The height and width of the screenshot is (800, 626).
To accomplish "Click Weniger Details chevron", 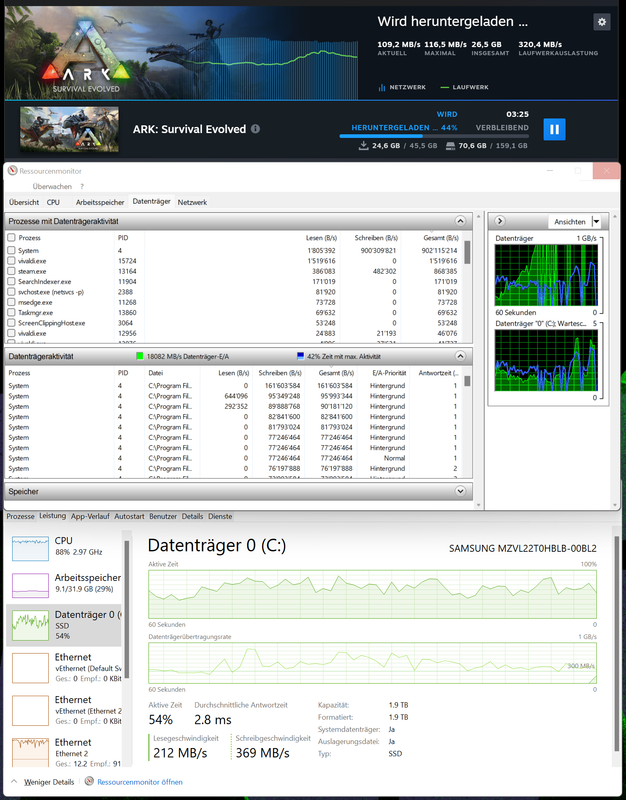I will [14, 781].
